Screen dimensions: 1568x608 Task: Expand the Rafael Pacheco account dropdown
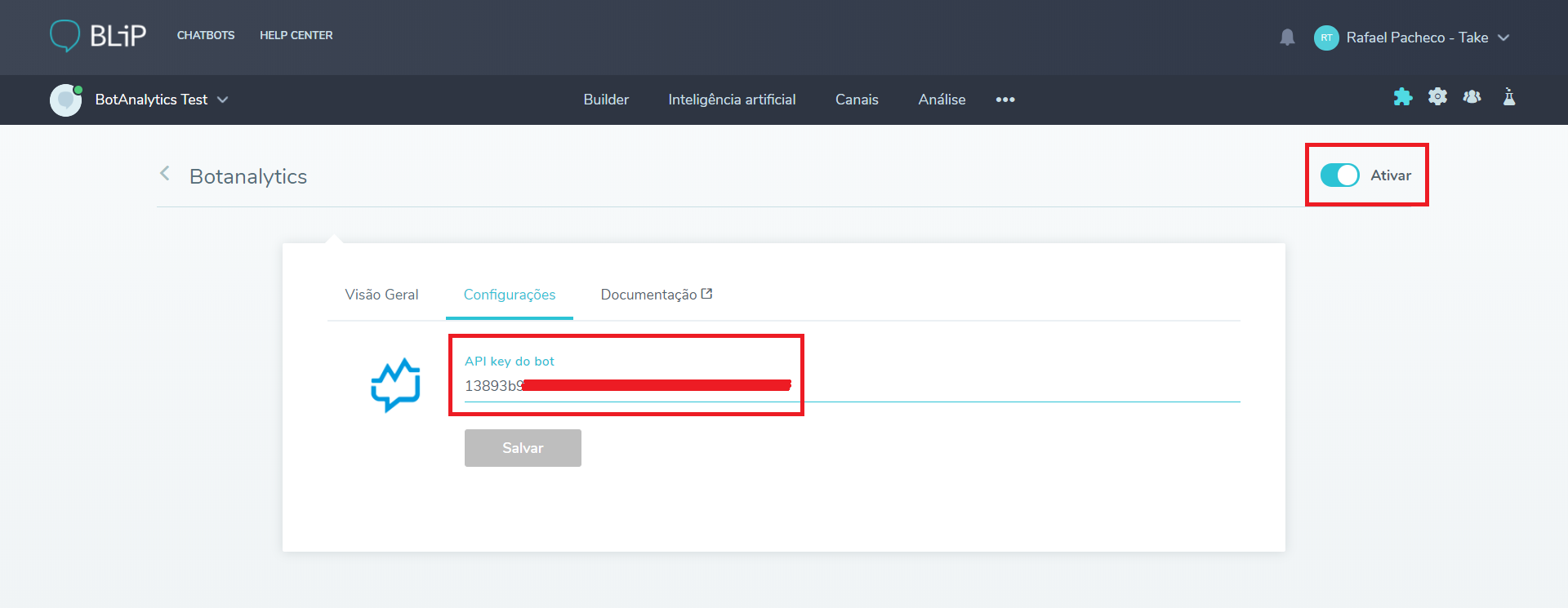pos(1503,38)
